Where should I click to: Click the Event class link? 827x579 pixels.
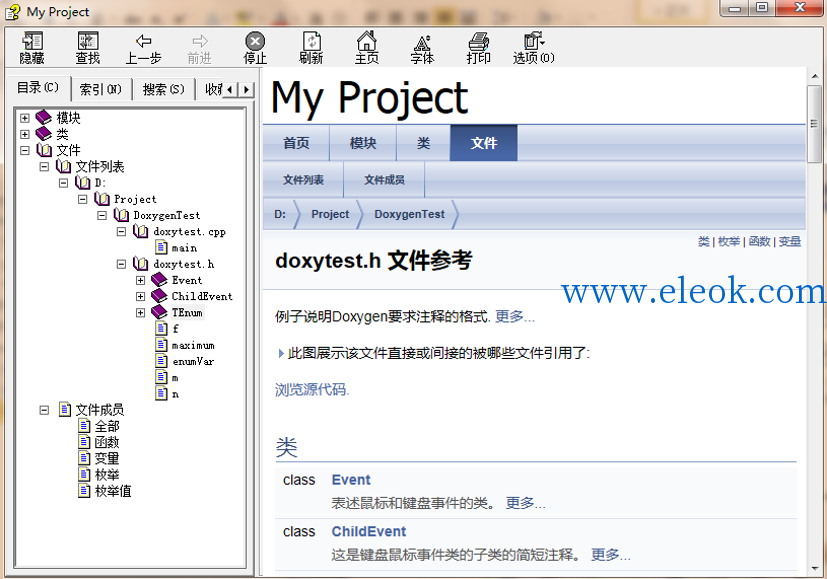click(x=351, y=480)
